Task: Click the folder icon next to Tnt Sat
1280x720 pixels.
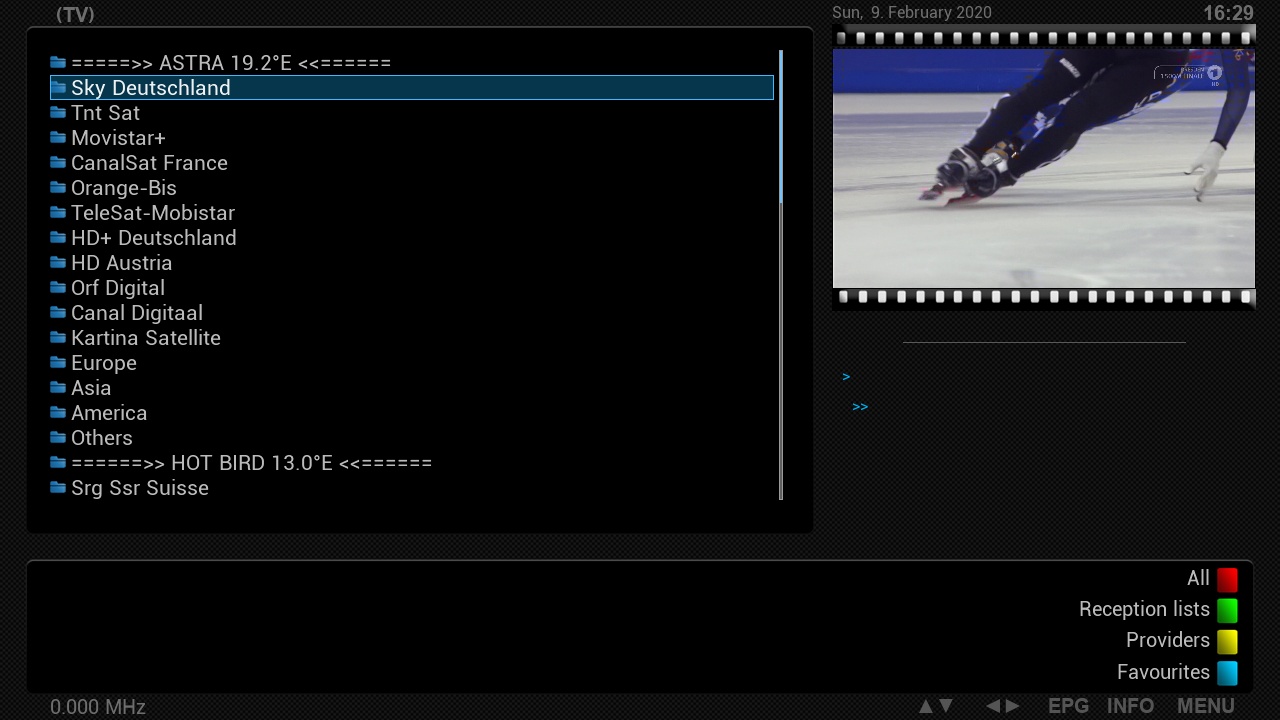Action: (58, 113)
